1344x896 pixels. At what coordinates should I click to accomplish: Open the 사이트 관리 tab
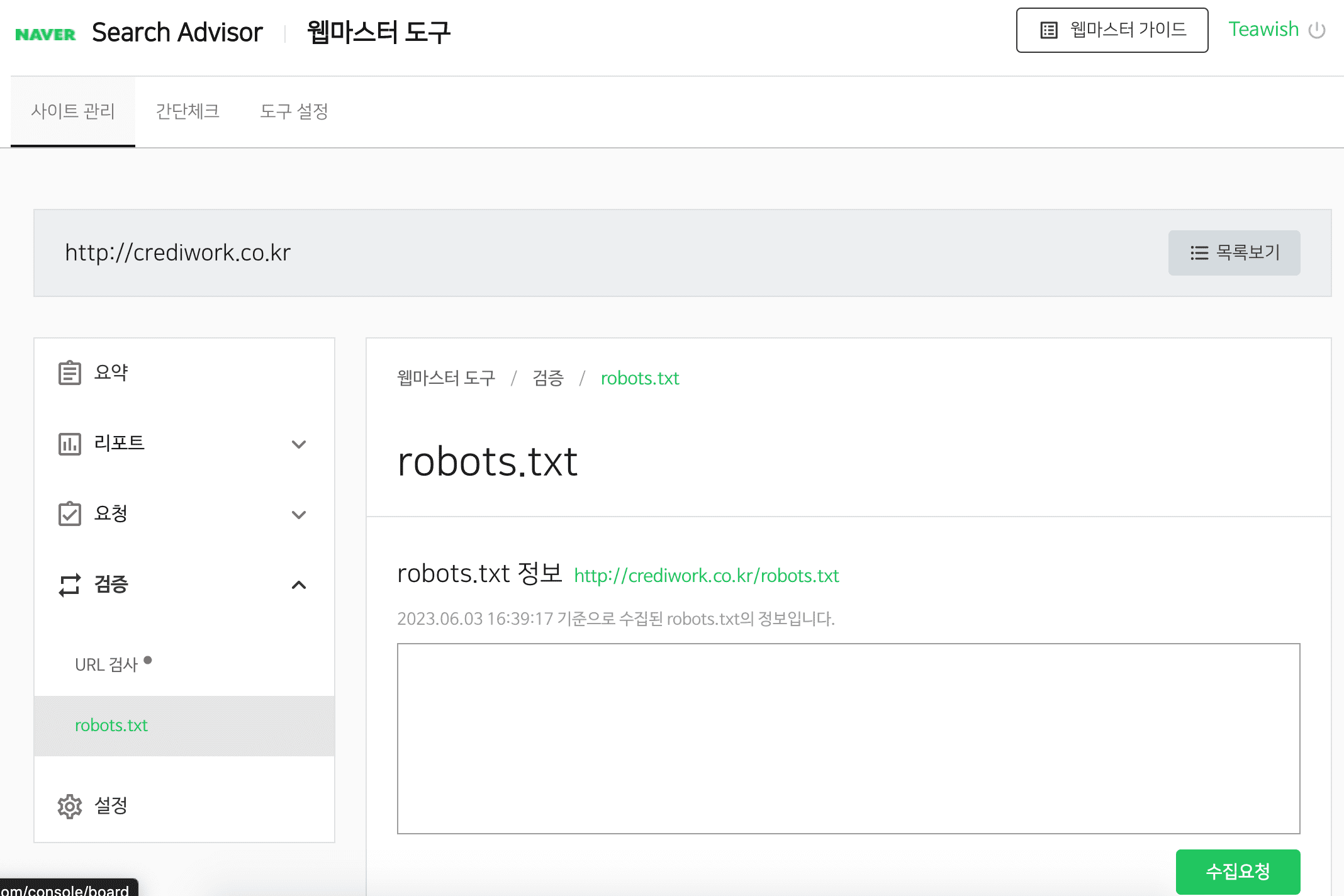pyautogui.click(x=73, y=111)
